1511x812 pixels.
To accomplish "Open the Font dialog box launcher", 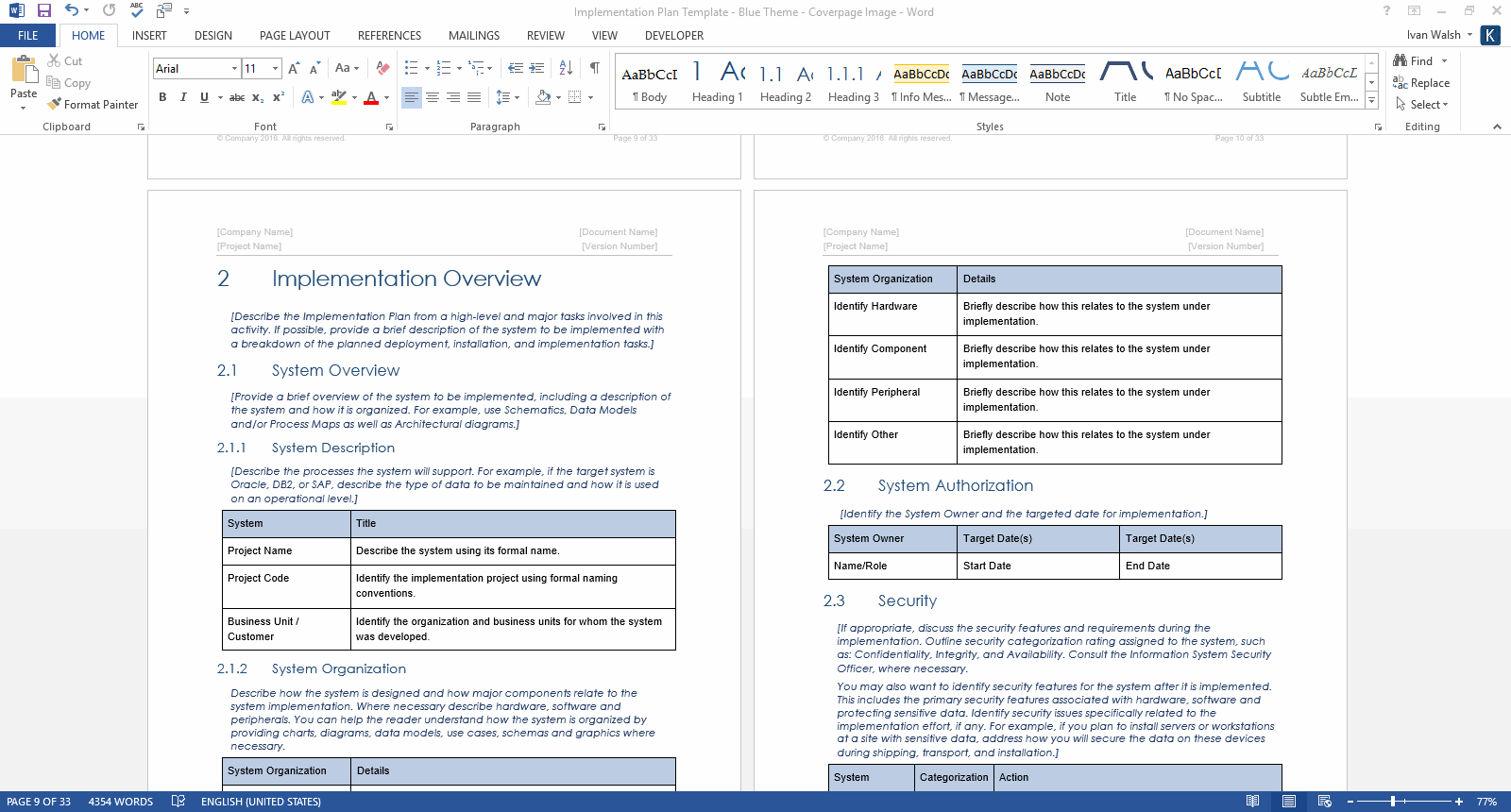I will point(389,127).
